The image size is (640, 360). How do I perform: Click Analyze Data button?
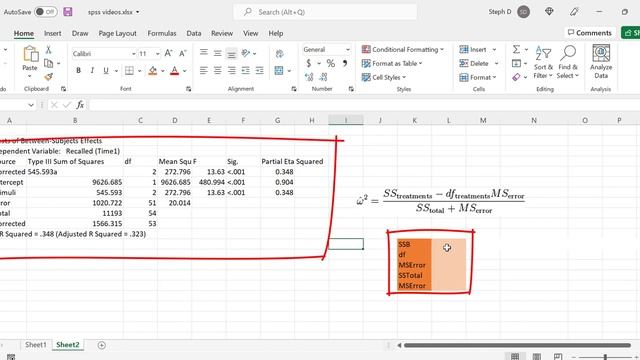601,62
